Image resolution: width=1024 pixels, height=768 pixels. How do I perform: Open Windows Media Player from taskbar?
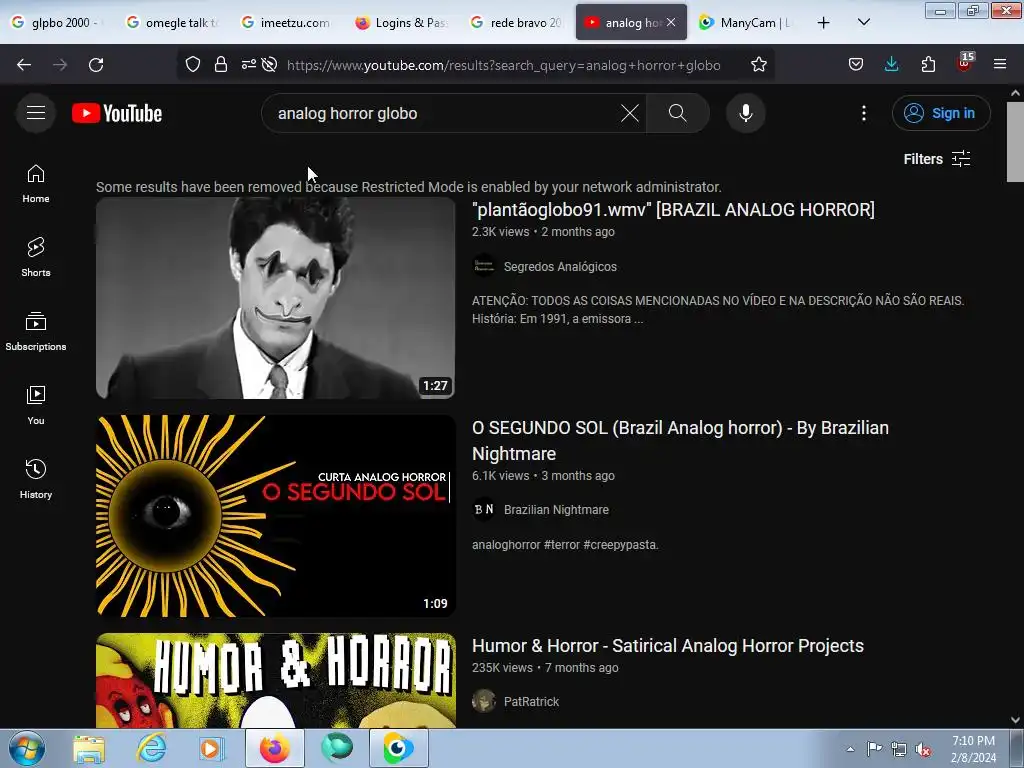click(212, 748)
